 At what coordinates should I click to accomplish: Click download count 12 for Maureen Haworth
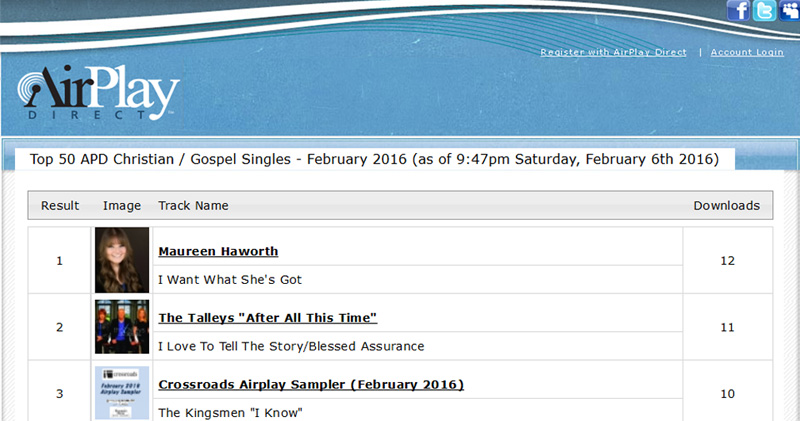pos(728,261)
